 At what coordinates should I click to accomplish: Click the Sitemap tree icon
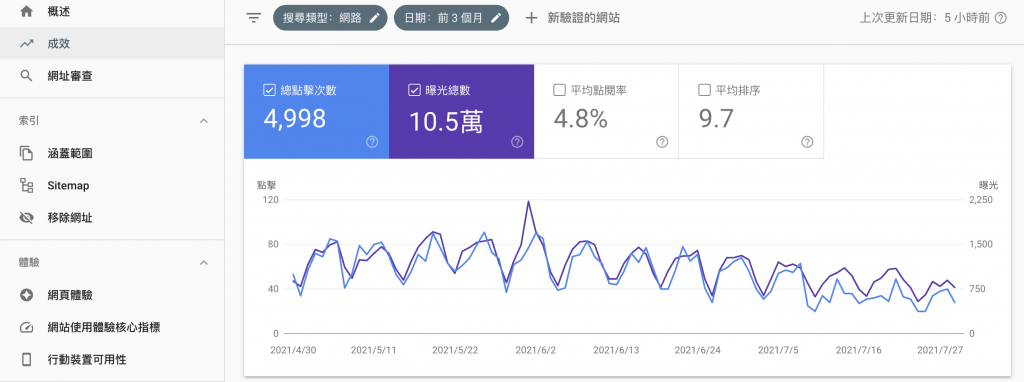click(26, 185)
